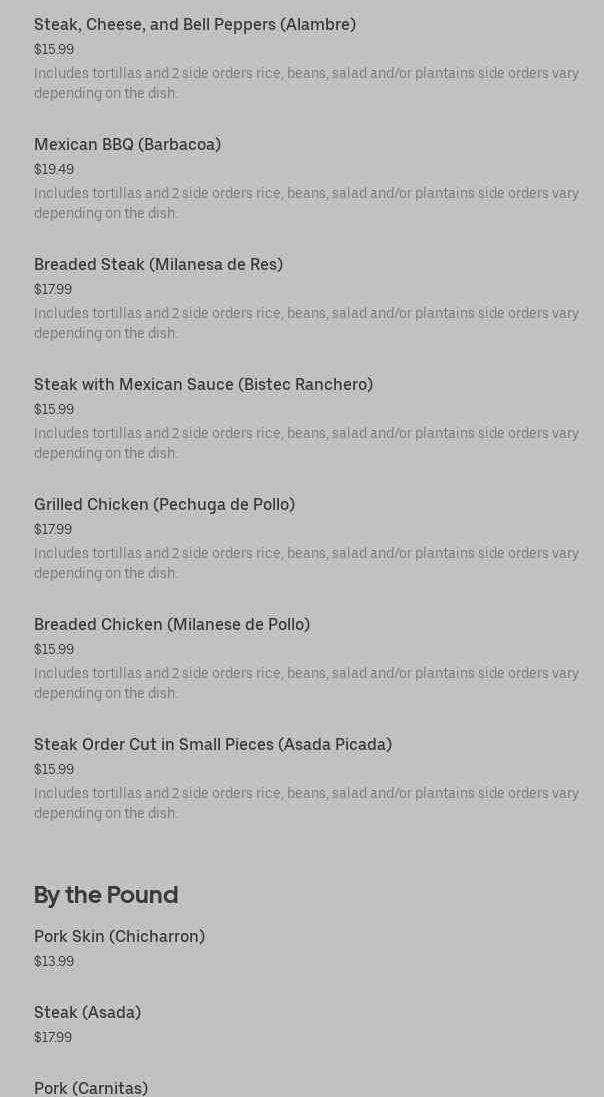
Task: Open Steak with Mexican Sauce (Bistec Ranchero)
Action: [203, 385]
